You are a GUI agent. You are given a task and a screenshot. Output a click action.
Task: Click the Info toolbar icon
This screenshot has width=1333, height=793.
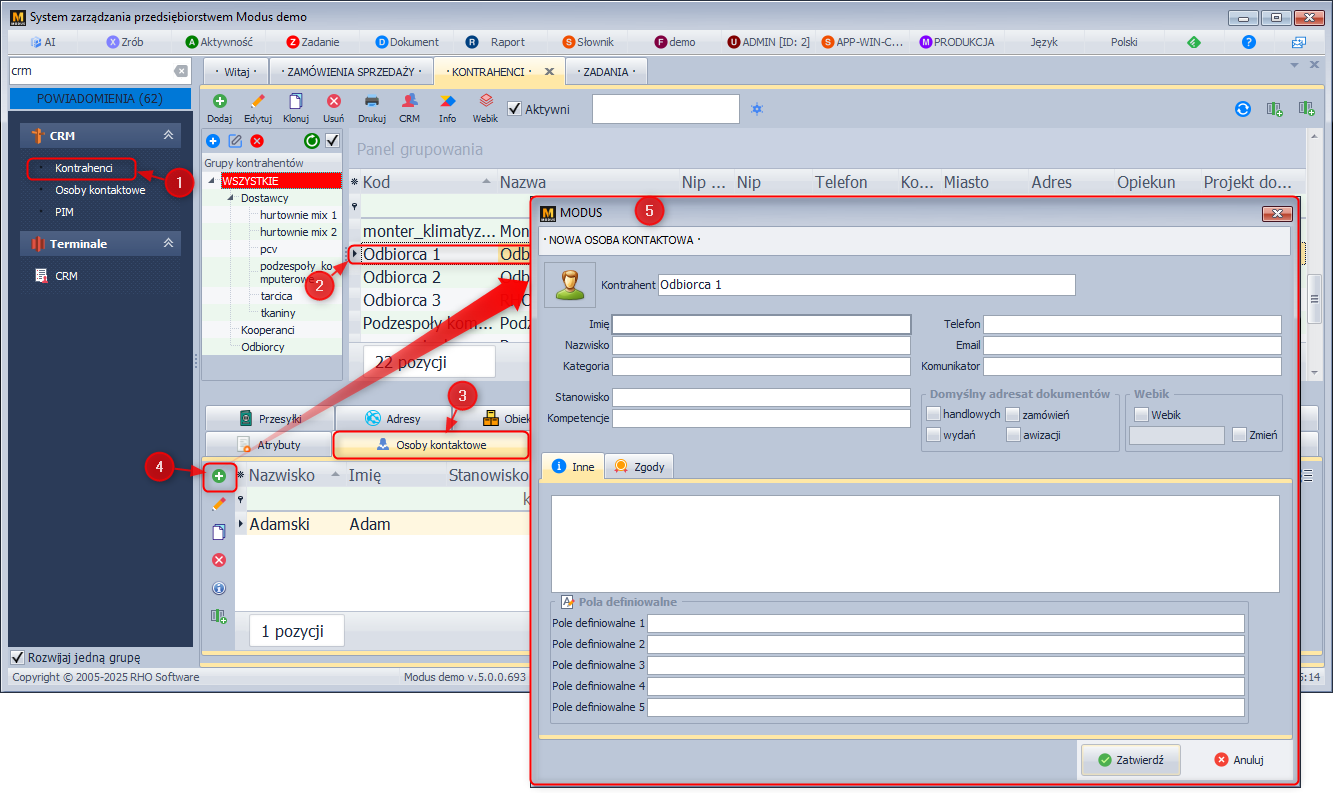point(447,102)
